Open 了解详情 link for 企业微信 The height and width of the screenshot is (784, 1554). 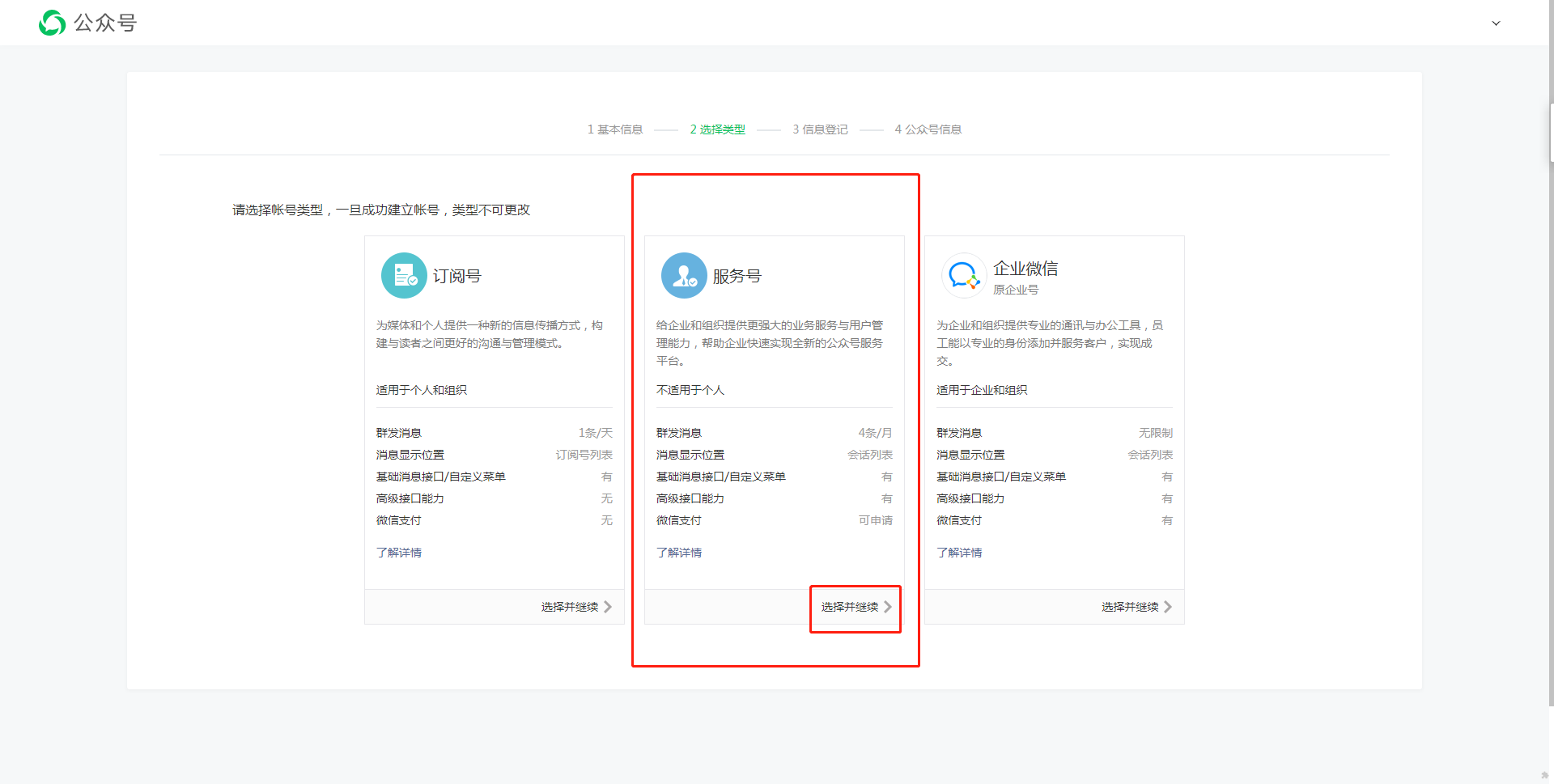(959, 553)
